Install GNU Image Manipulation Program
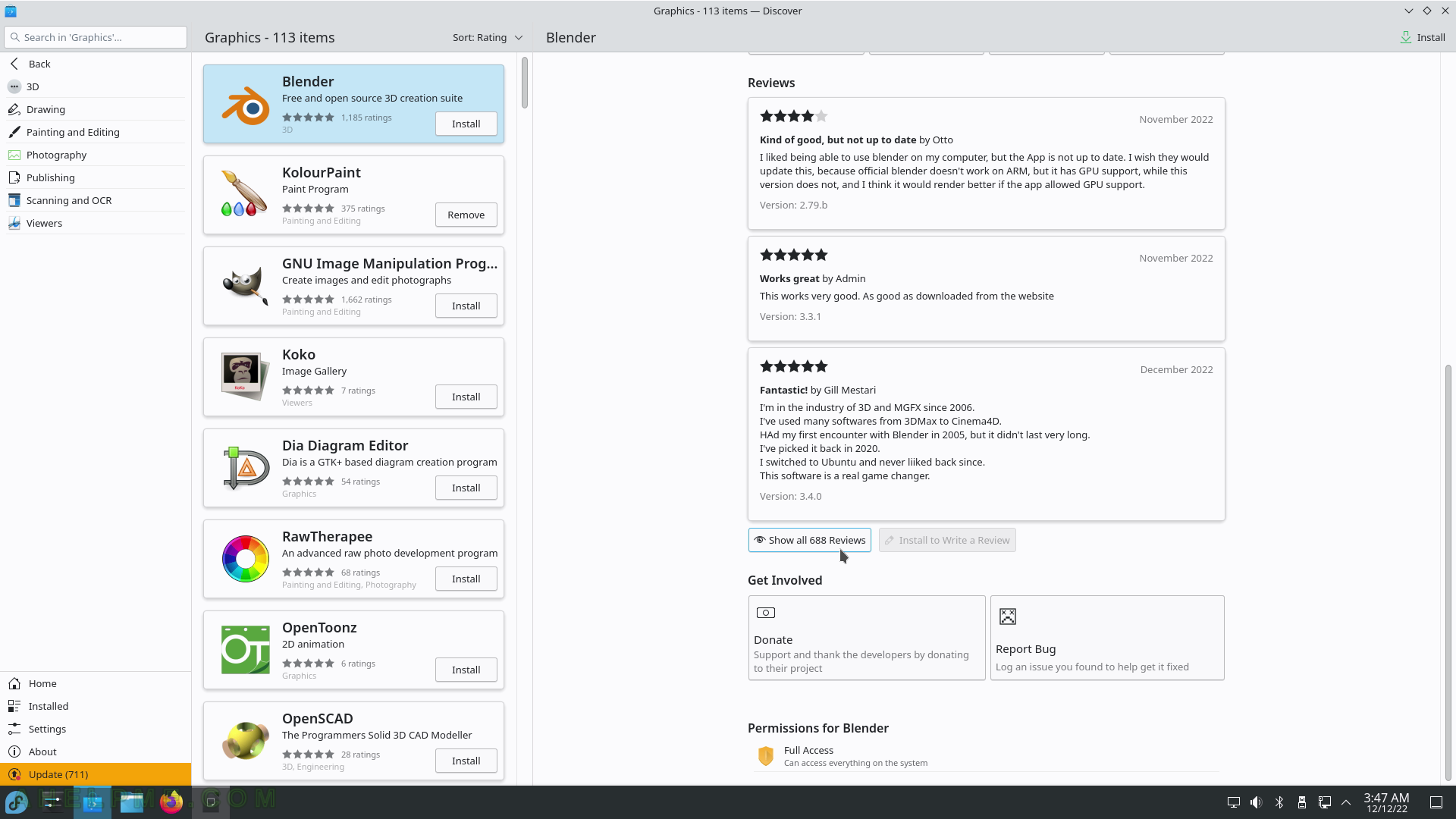Image resolution: width=1456 pixels, height=819 pixels. click(466, 306)
